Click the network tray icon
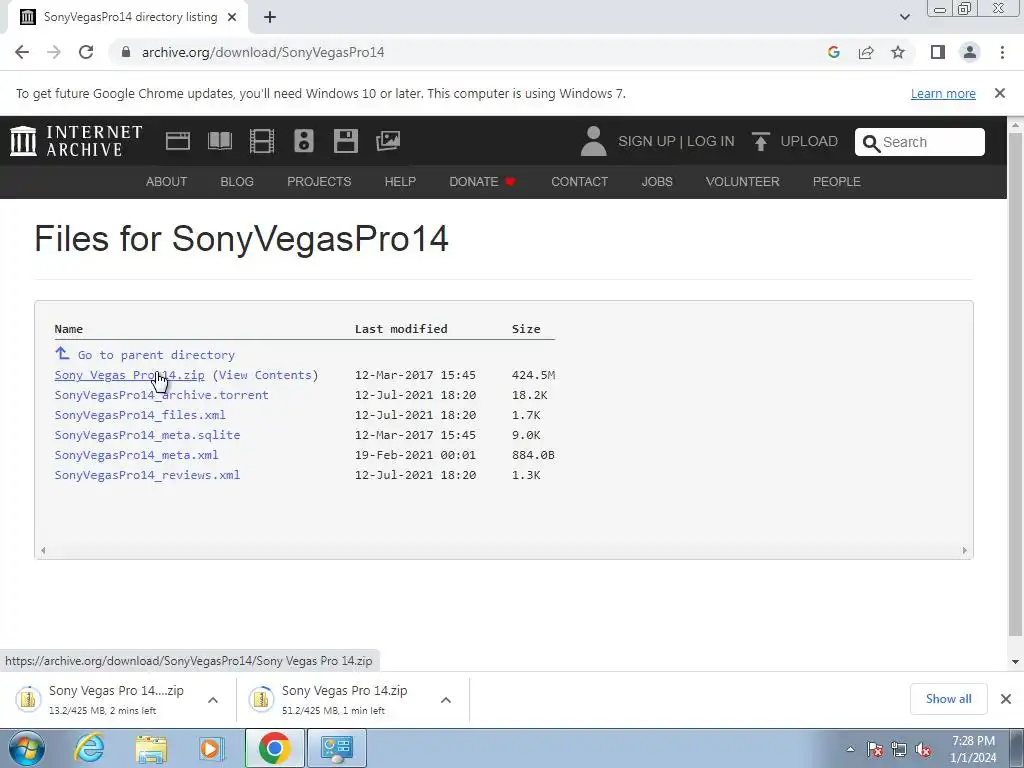The height and width of the screenshot is (768, 1024). tap(899, 749)
